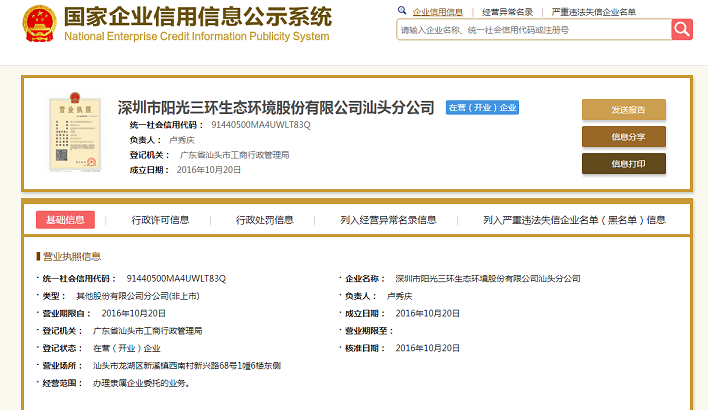Switch to the 基础信息 tab

[x=65, y=220]
